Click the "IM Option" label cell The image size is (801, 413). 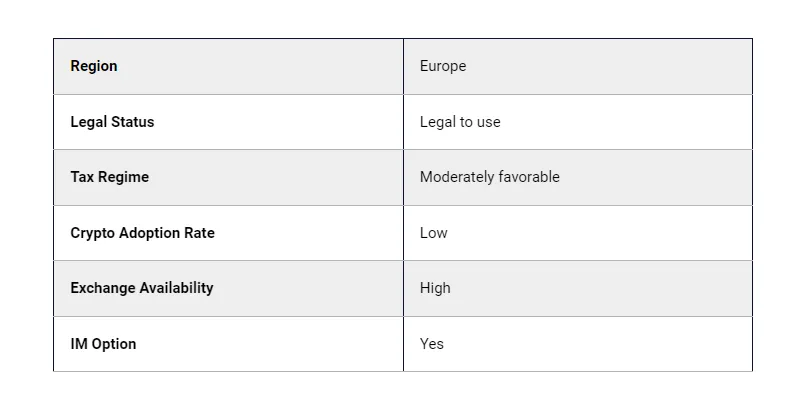[103, 344]
